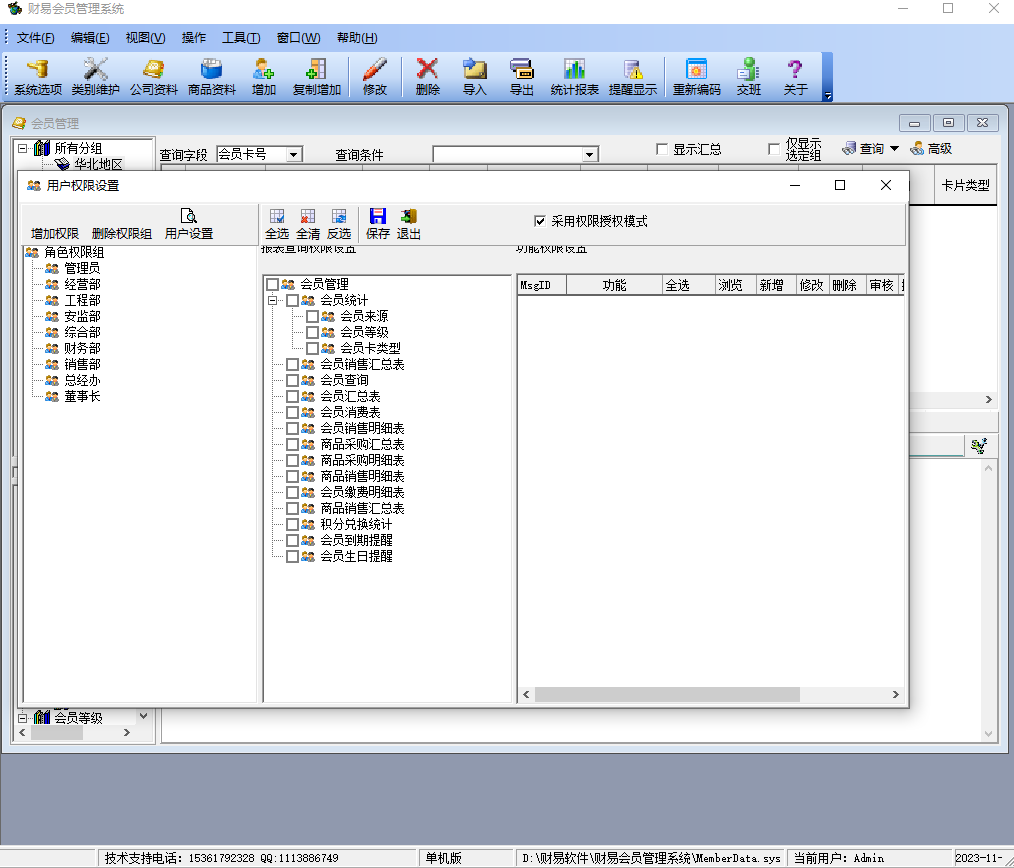Open the 文件(F) menu

point(35,38)
